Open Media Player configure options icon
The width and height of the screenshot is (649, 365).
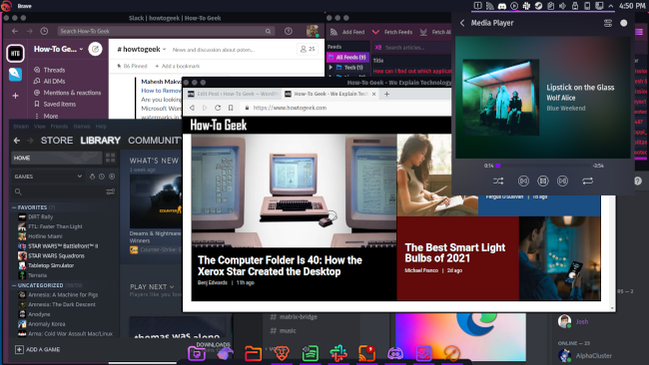pyautogui.click(x=608, y=23)
